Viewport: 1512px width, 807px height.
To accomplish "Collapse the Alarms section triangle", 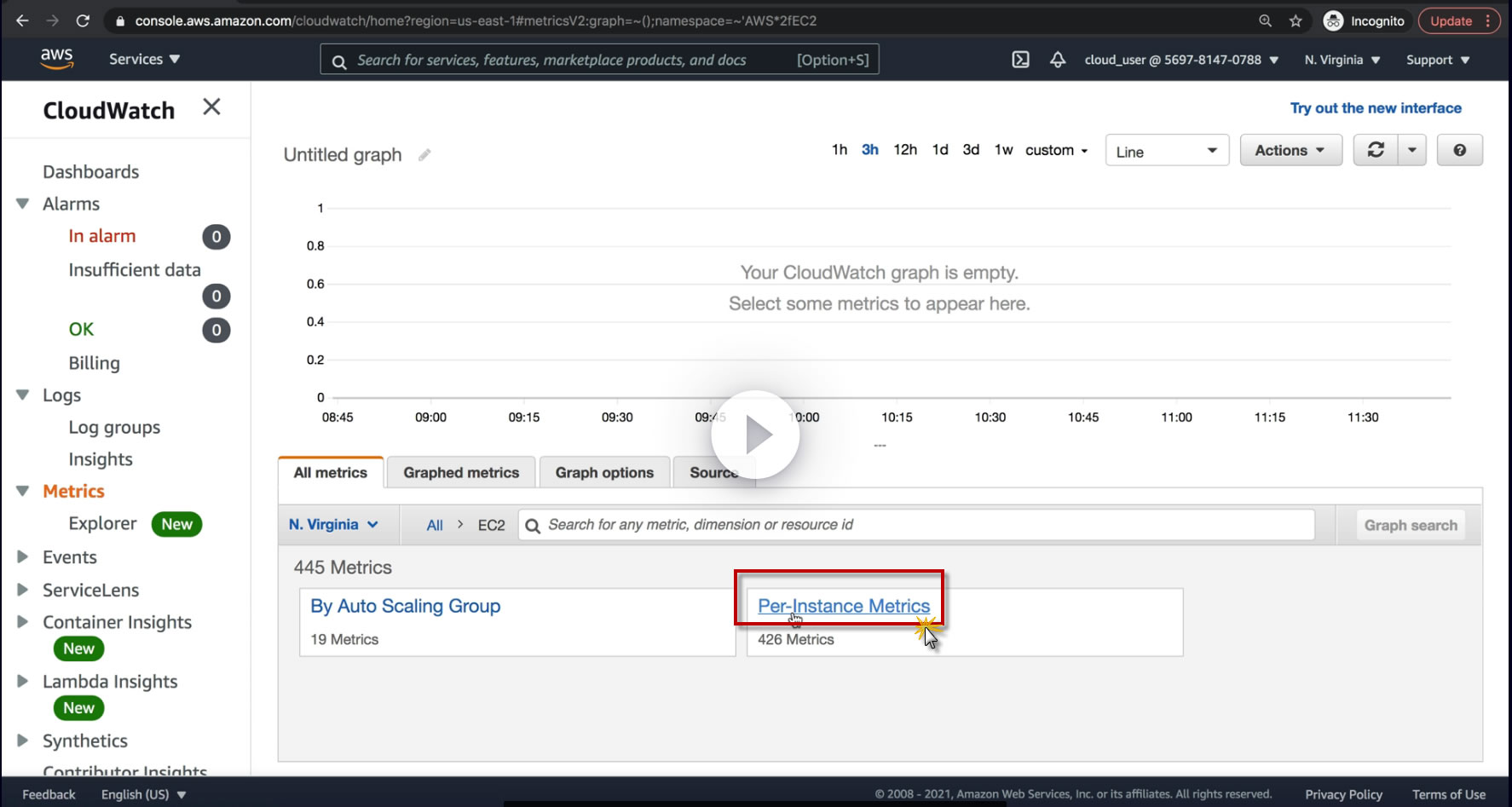I will [22, 204].
